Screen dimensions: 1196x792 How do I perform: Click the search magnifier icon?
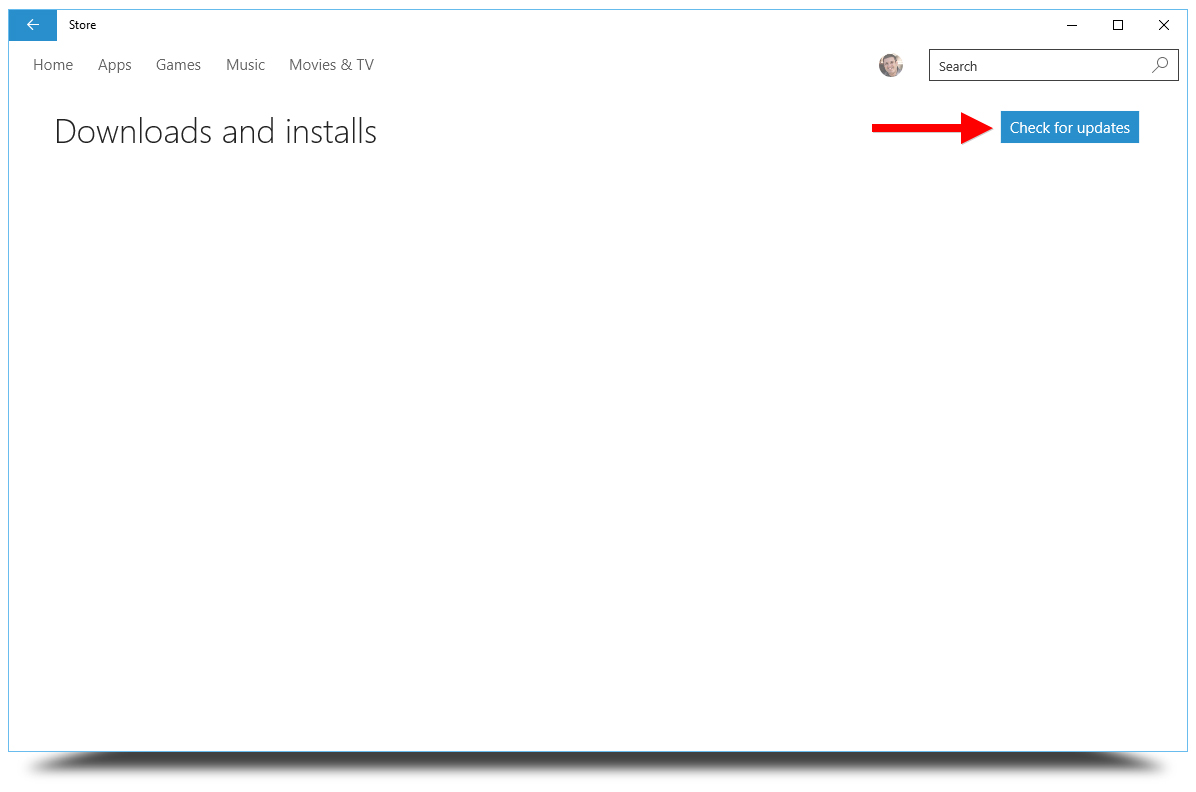click(x=1160, y=66)
